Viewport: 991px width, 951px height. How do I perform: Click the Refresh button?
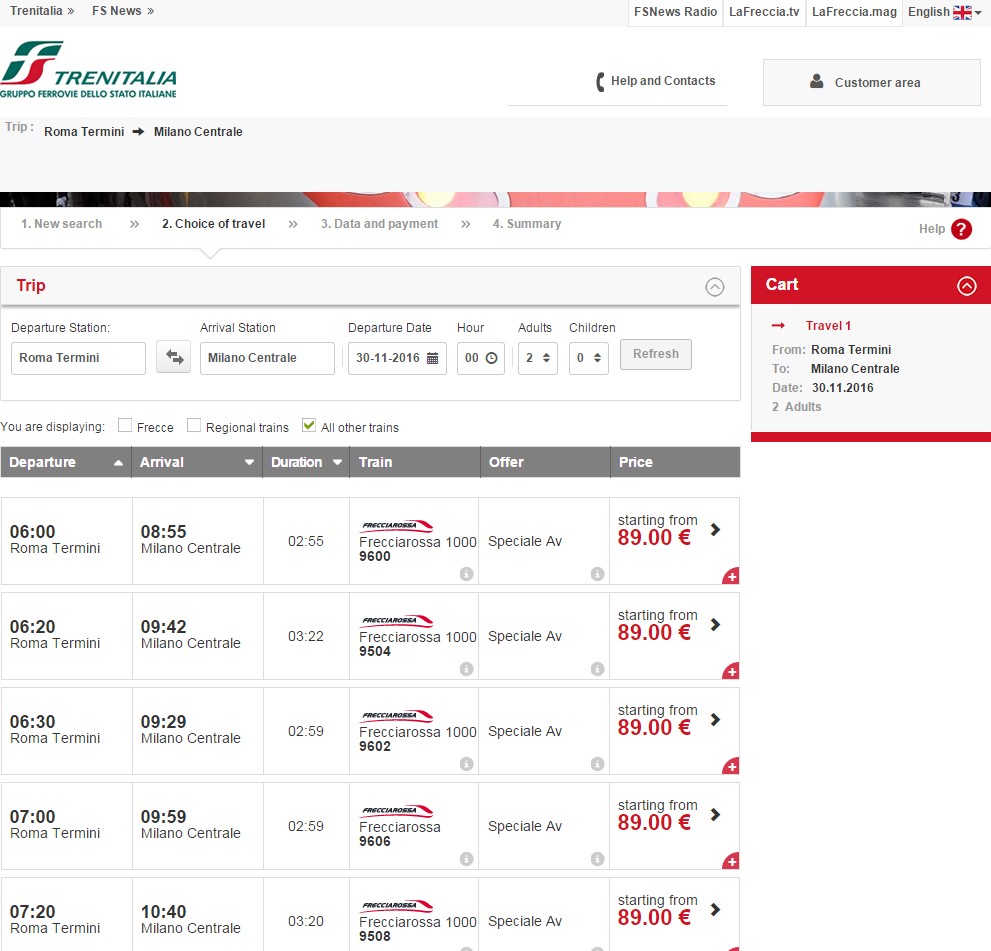[655, 354]
